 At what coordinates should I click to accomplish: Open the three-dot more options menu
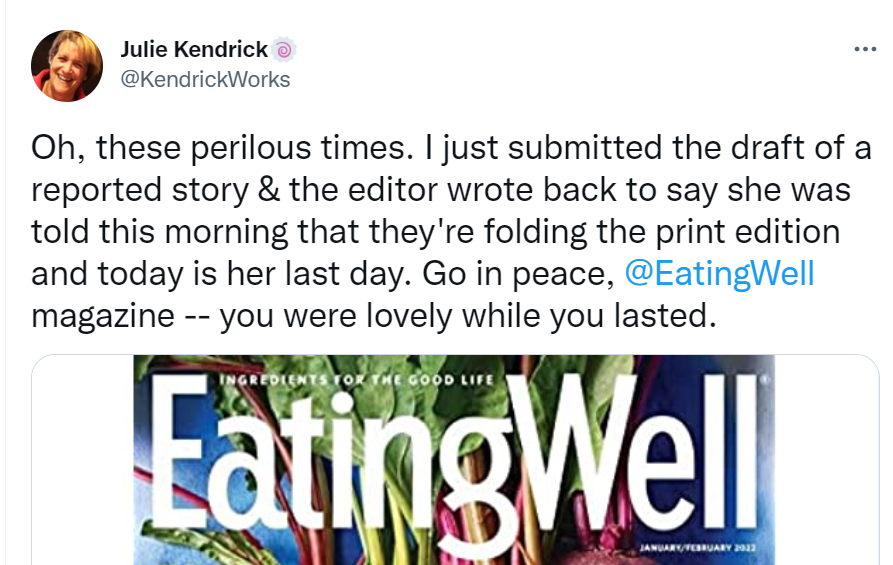[864, 49]
